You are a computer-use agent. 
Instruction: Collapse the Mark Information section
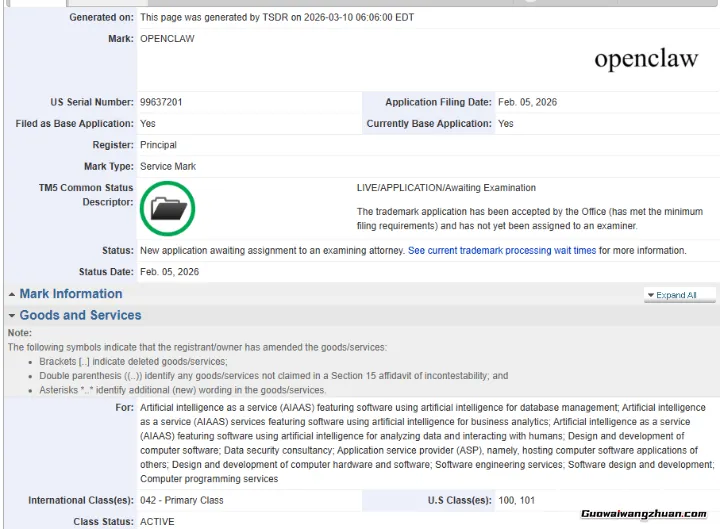tap(12, 294)
